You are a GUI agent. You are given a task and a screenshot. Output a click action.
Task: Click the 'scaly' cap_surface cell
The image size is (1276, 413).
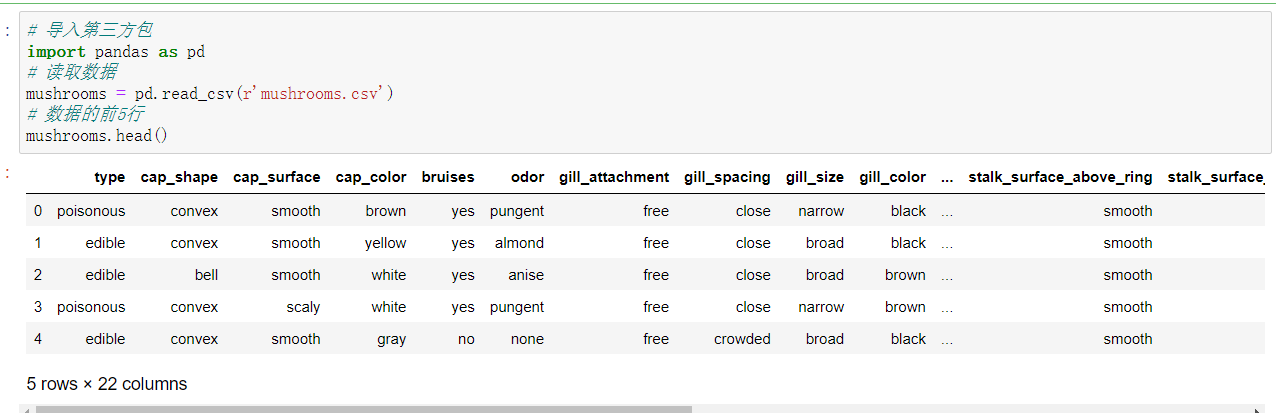(x=302, y=307)
